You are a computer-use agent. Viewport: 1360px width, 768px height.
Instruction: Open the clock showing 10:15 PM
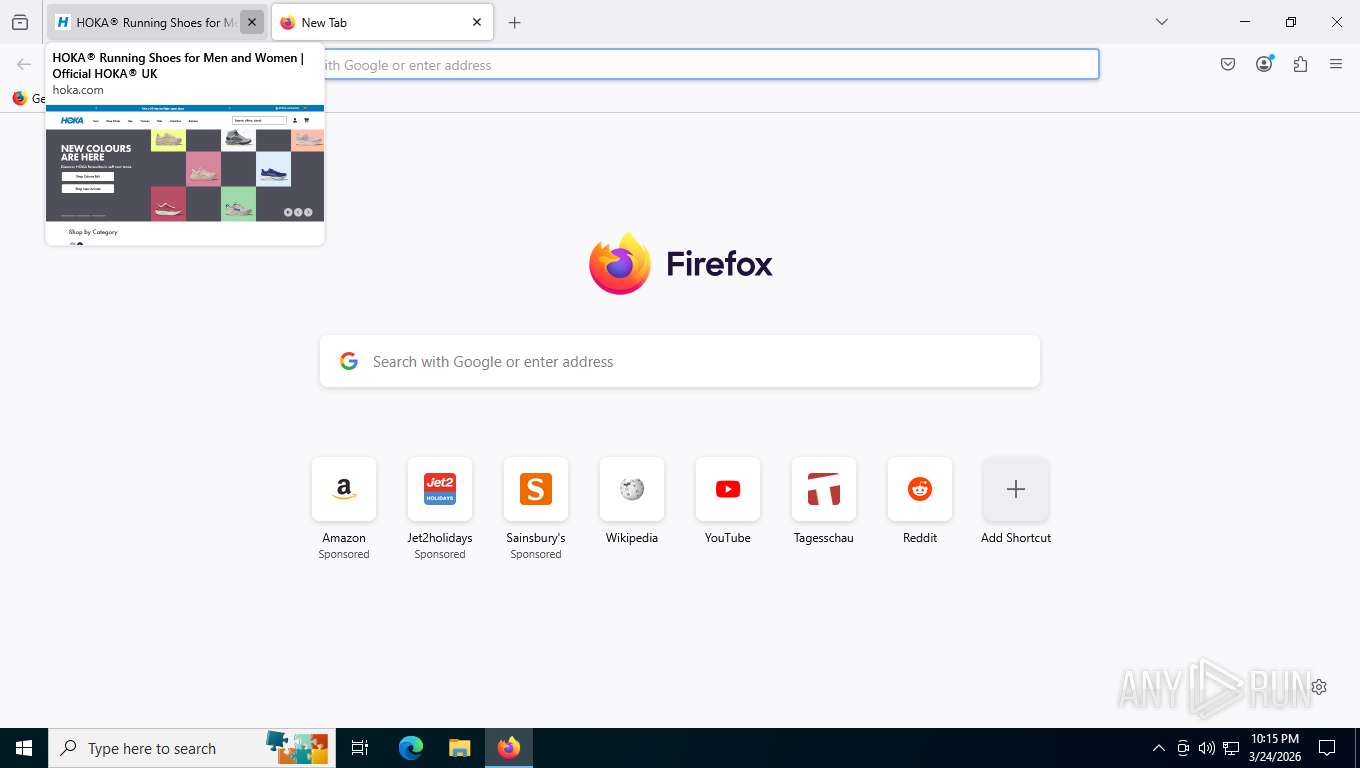point(1275,748)
